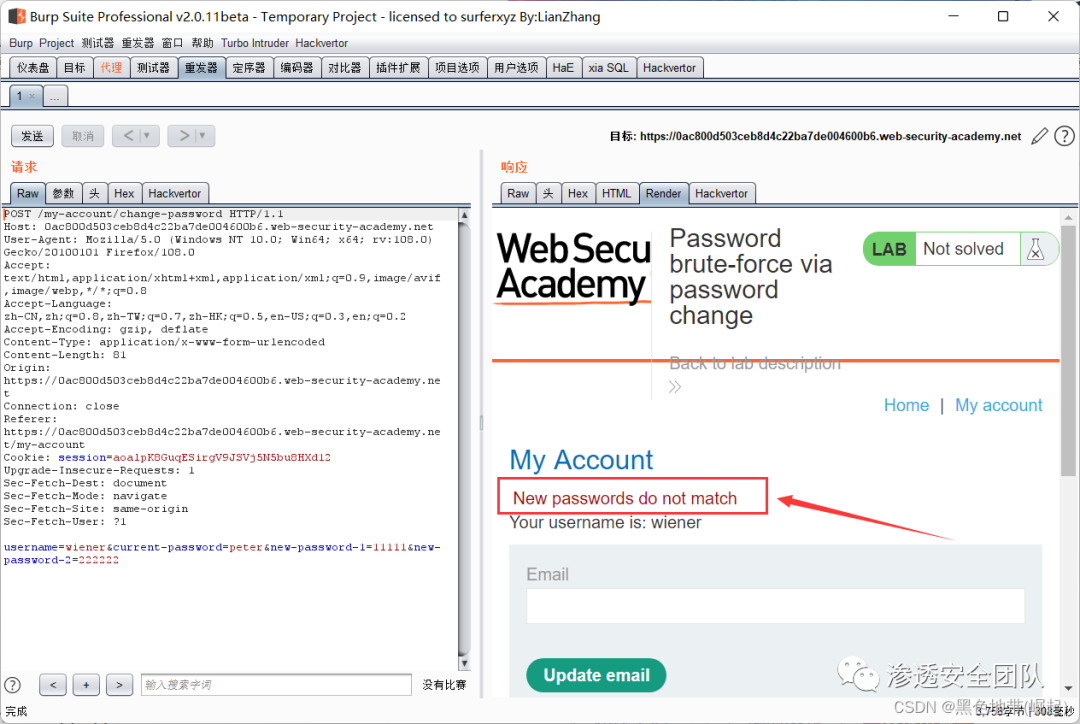This screenshot has height=724, width=1080.
Task: Select response Render tab
Action: 663,194
